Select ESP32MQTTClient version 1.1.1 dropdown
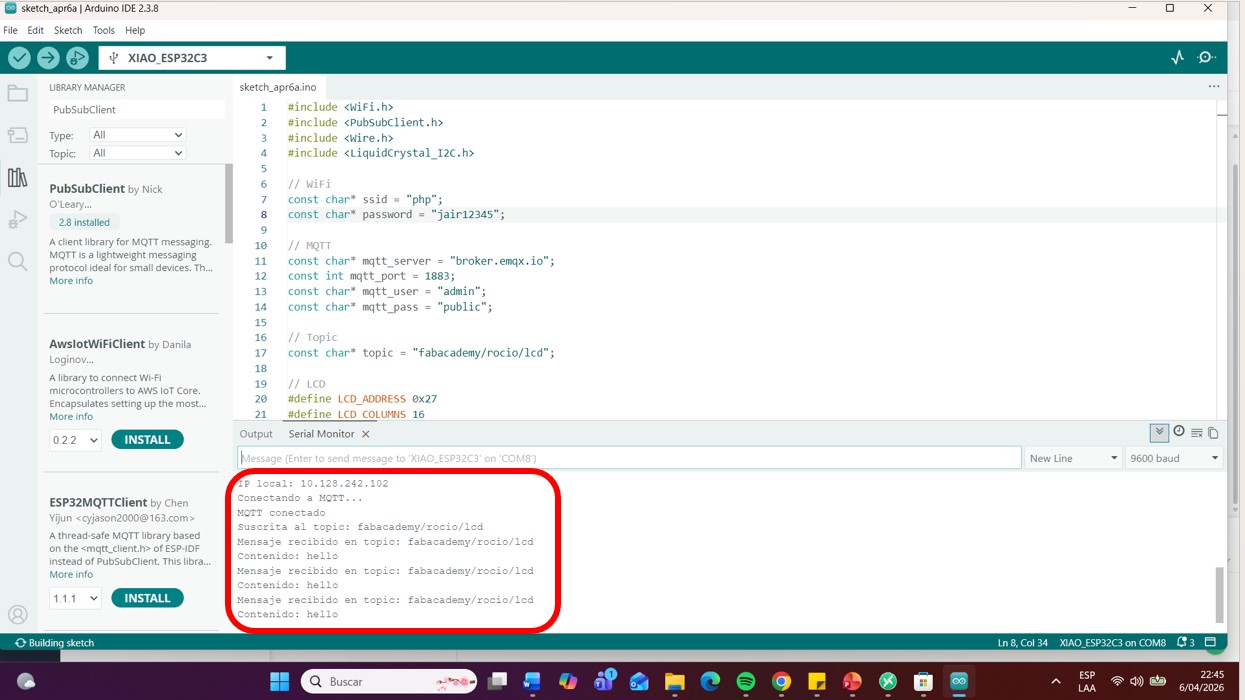 [x=75, y=598]
